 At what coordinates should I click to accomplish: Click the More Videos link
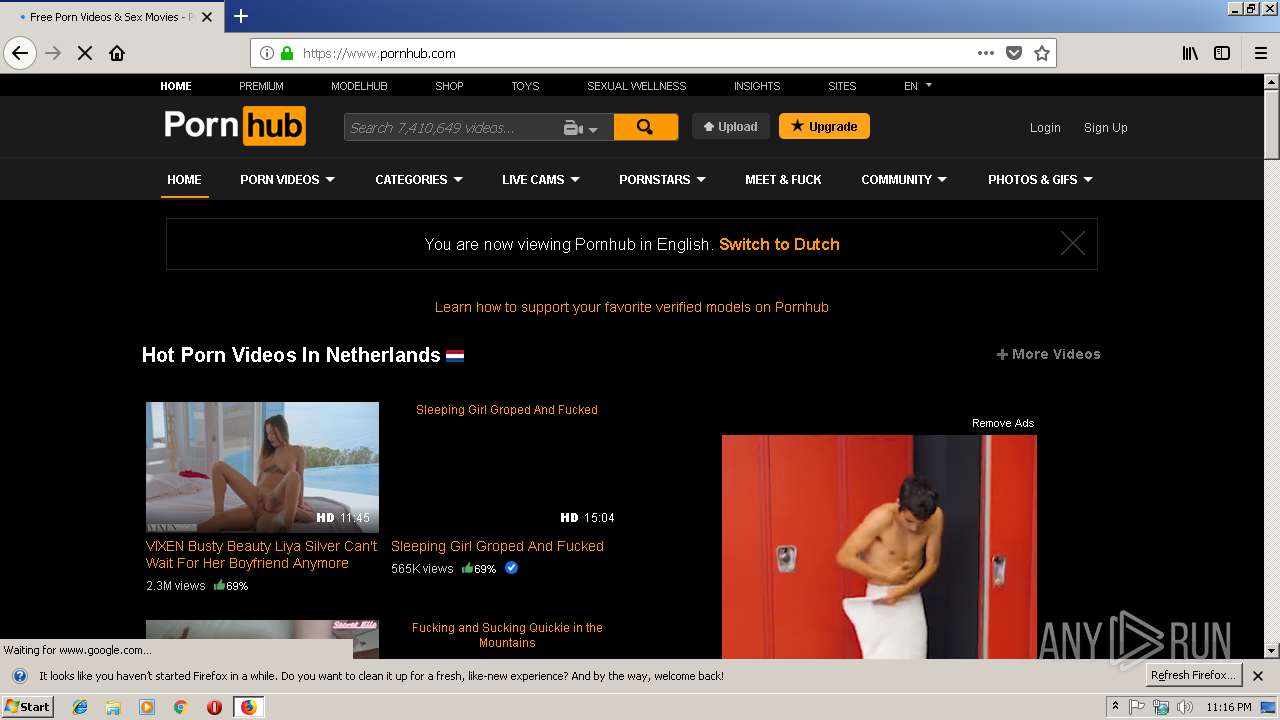point(1048,354)
